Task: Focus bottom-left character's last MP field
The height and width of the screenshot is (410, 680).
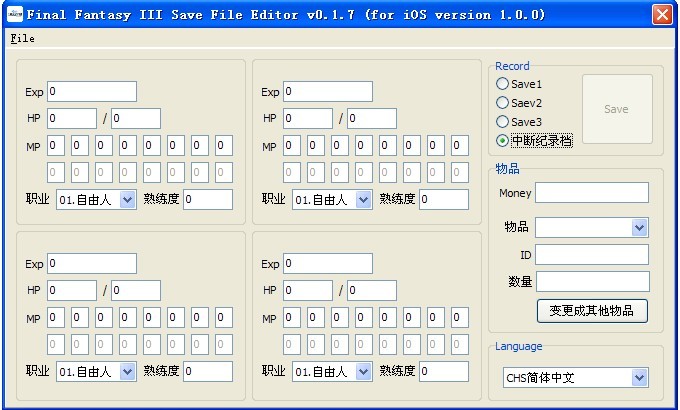Action: pyautogui.click(x=224, y=318)
